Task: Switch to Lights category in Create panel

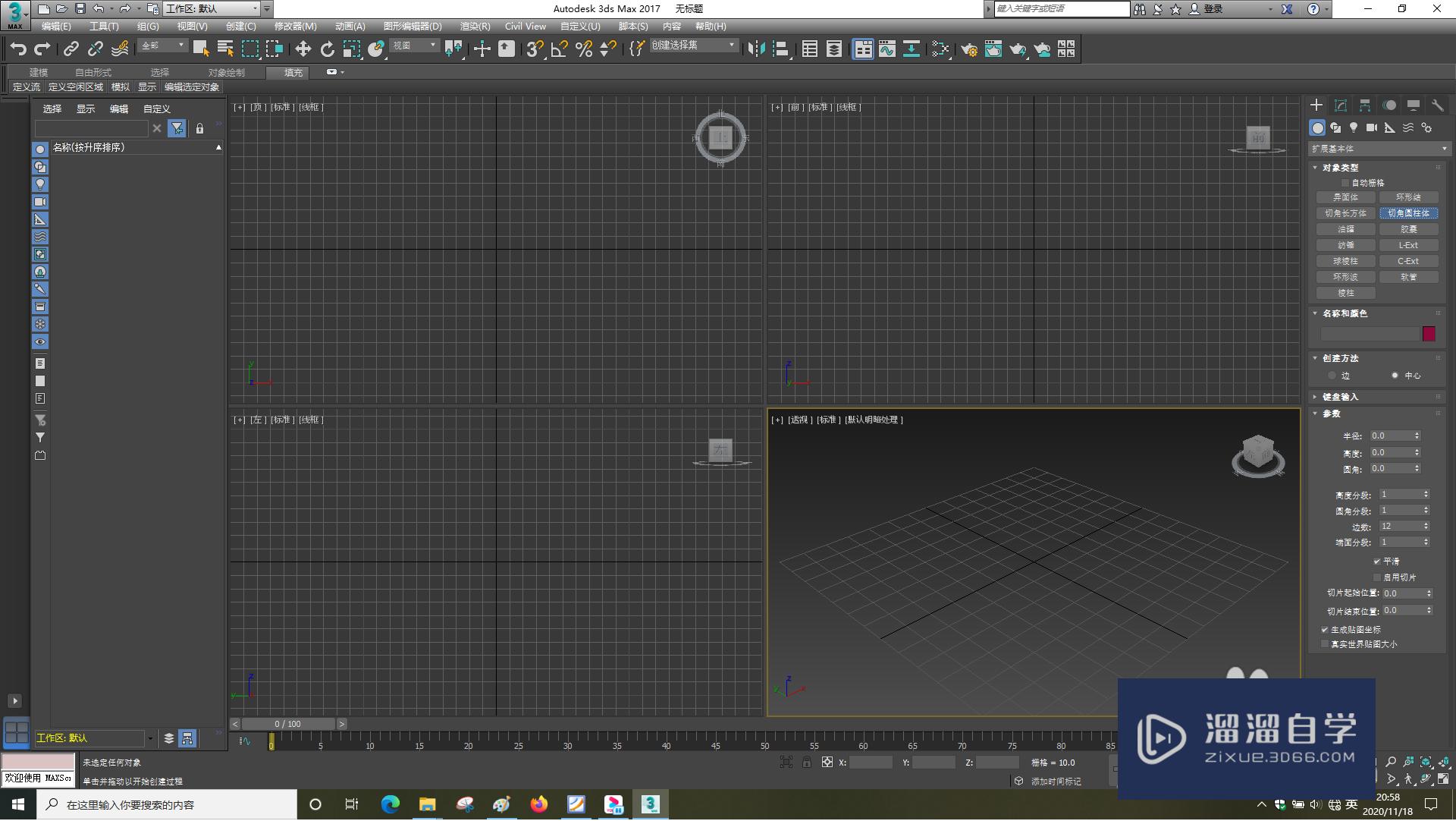Action: click(x=1354, y=127)
